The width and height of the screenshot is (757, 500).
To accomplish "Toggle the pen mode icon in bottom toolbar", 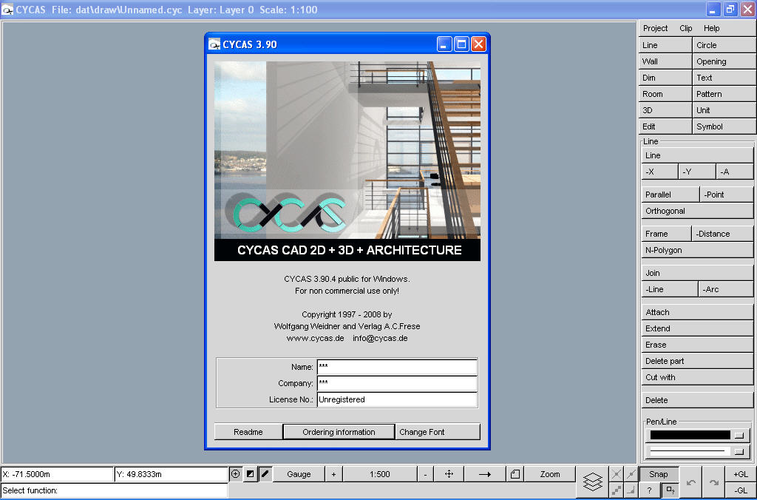I will [265, 474].
